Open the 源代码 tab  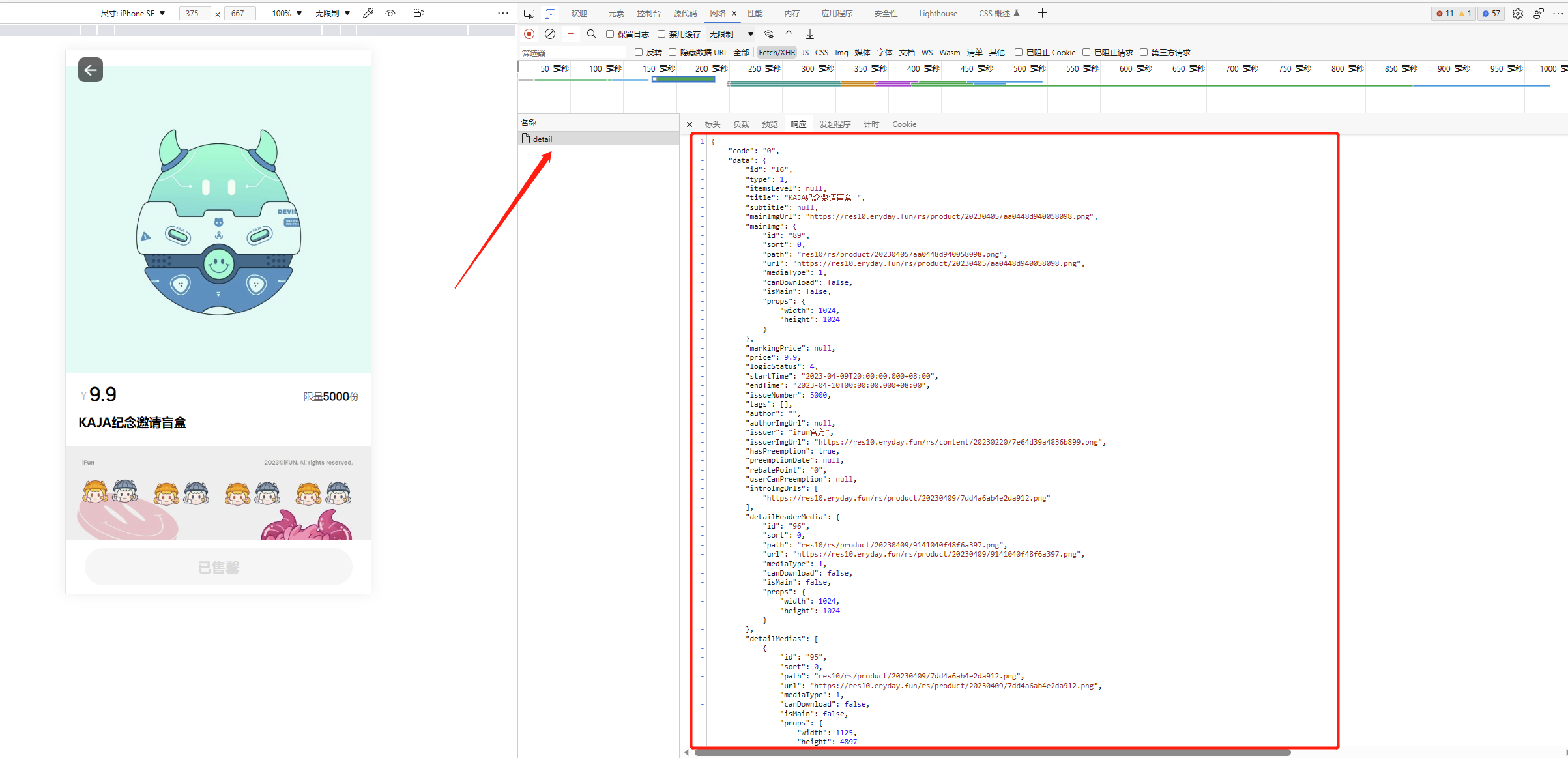[x=685, y=14]
